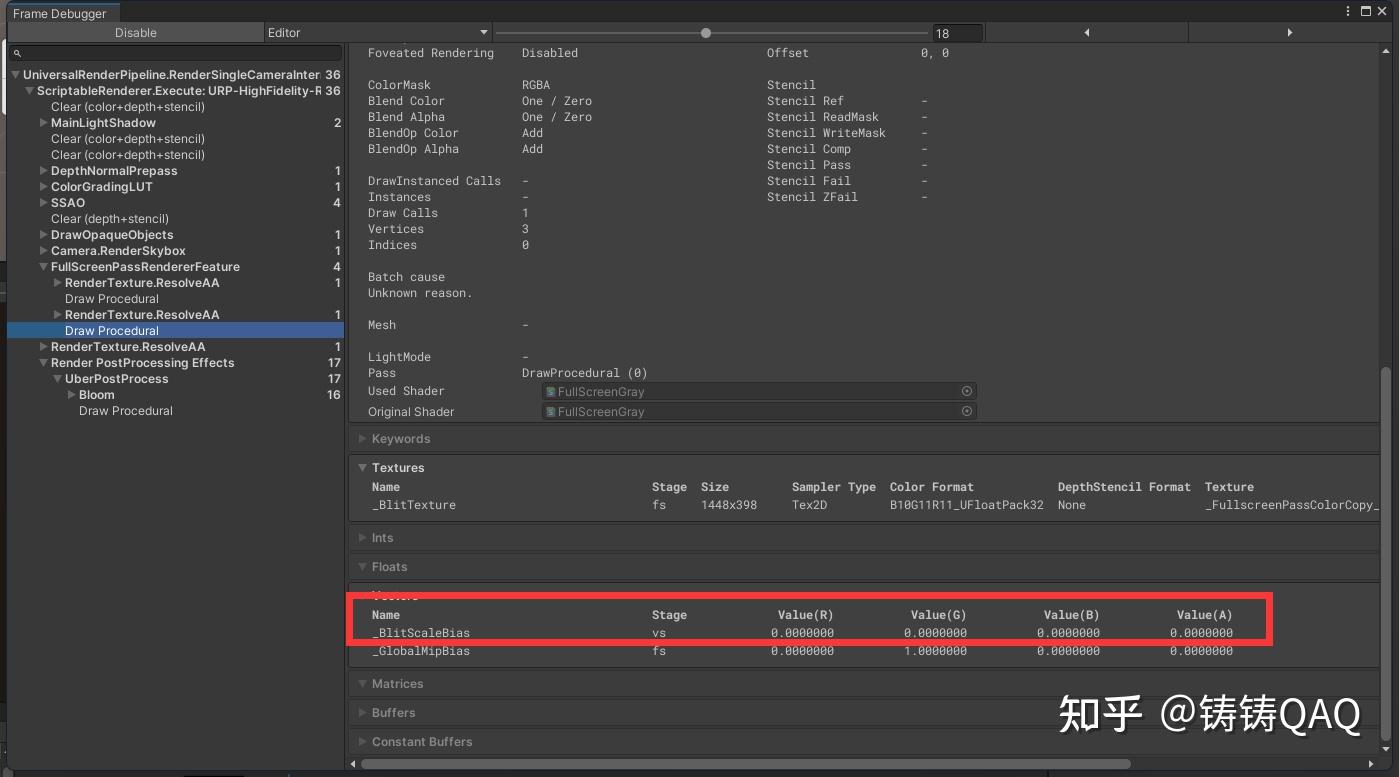
Task: Collapse ScriptableRenderer.Execute node
Action: (x=29, y=91)
